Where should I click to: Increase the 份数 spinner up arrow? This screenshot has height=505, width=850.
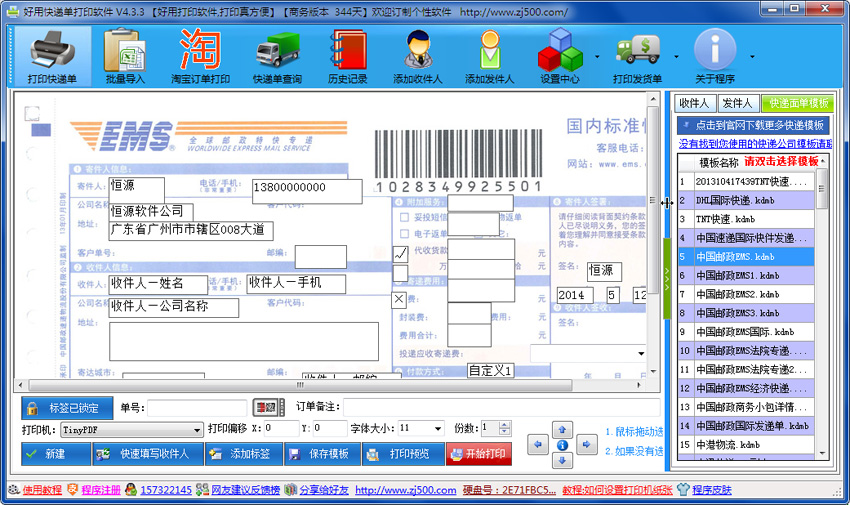[505, 425]
